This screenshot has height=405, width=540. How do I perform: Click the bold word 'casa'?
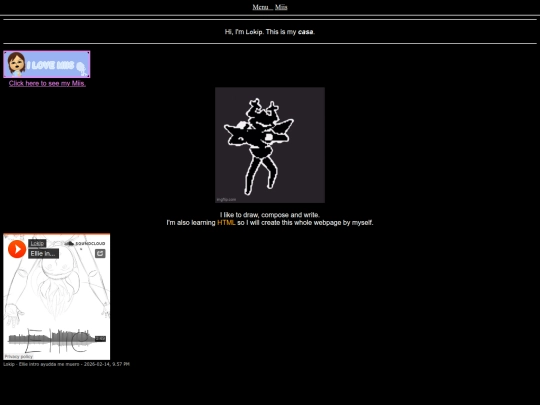point(305,32)
